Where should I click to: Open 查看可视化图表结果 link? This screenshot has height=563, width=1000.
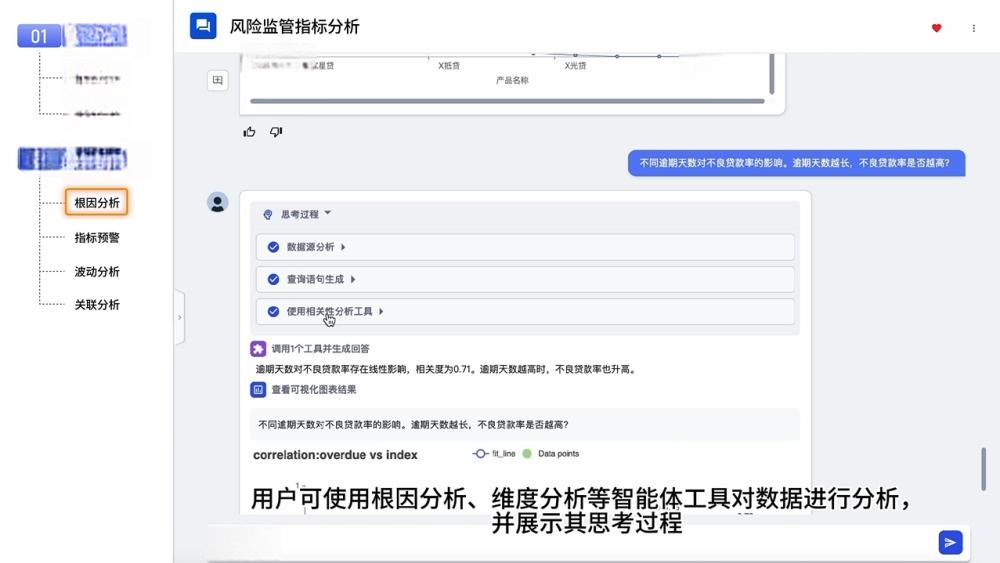coord(314,390)
